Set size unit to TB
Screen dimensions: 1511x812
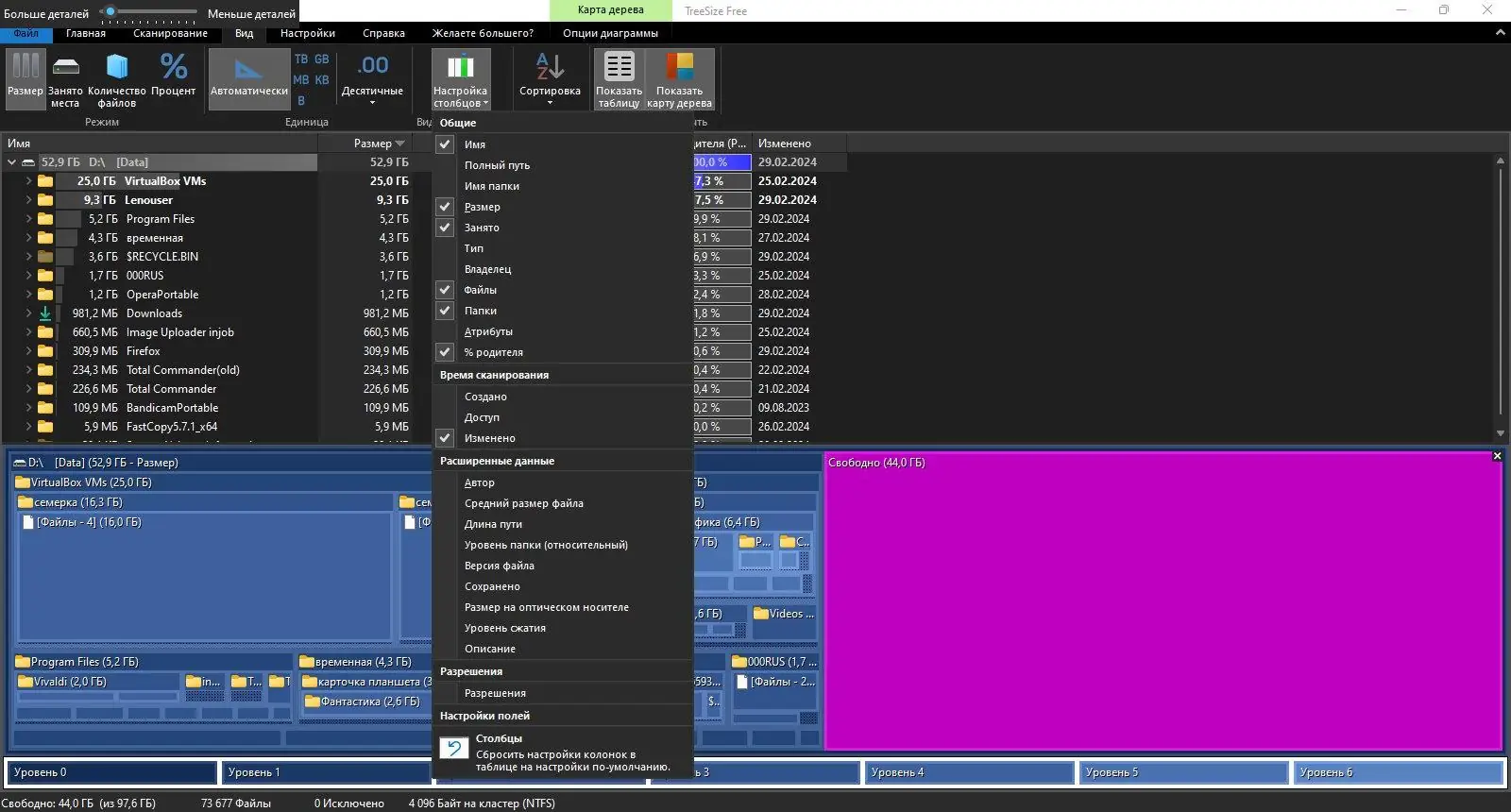(301, 59)
